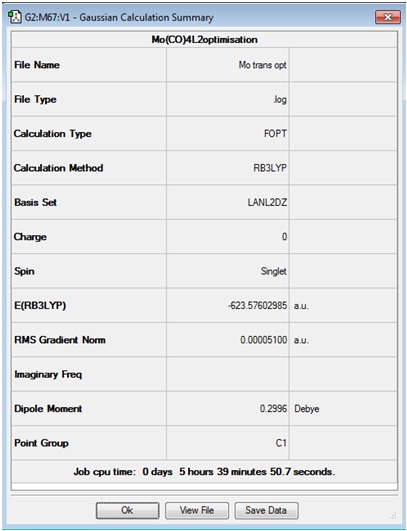The height and width of the screenshot is (531, 407).
Task: Select the Point Group value C1
Action: (x=281, y=443)
